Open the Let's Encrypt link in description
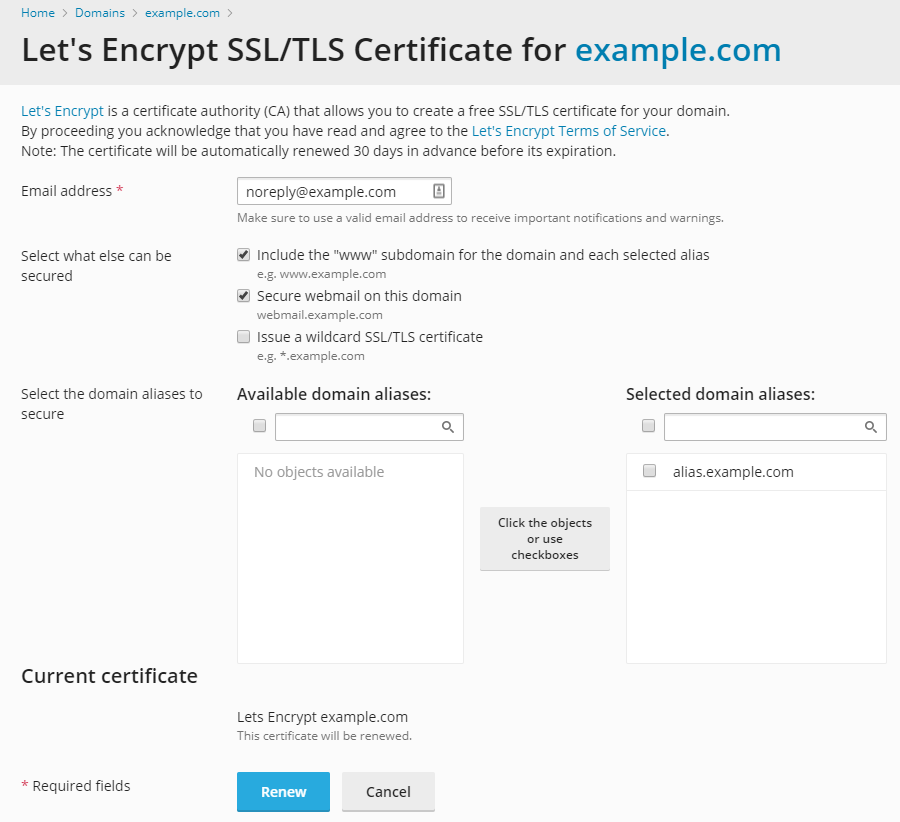This screenshot has width=900, height=822. 62,111
